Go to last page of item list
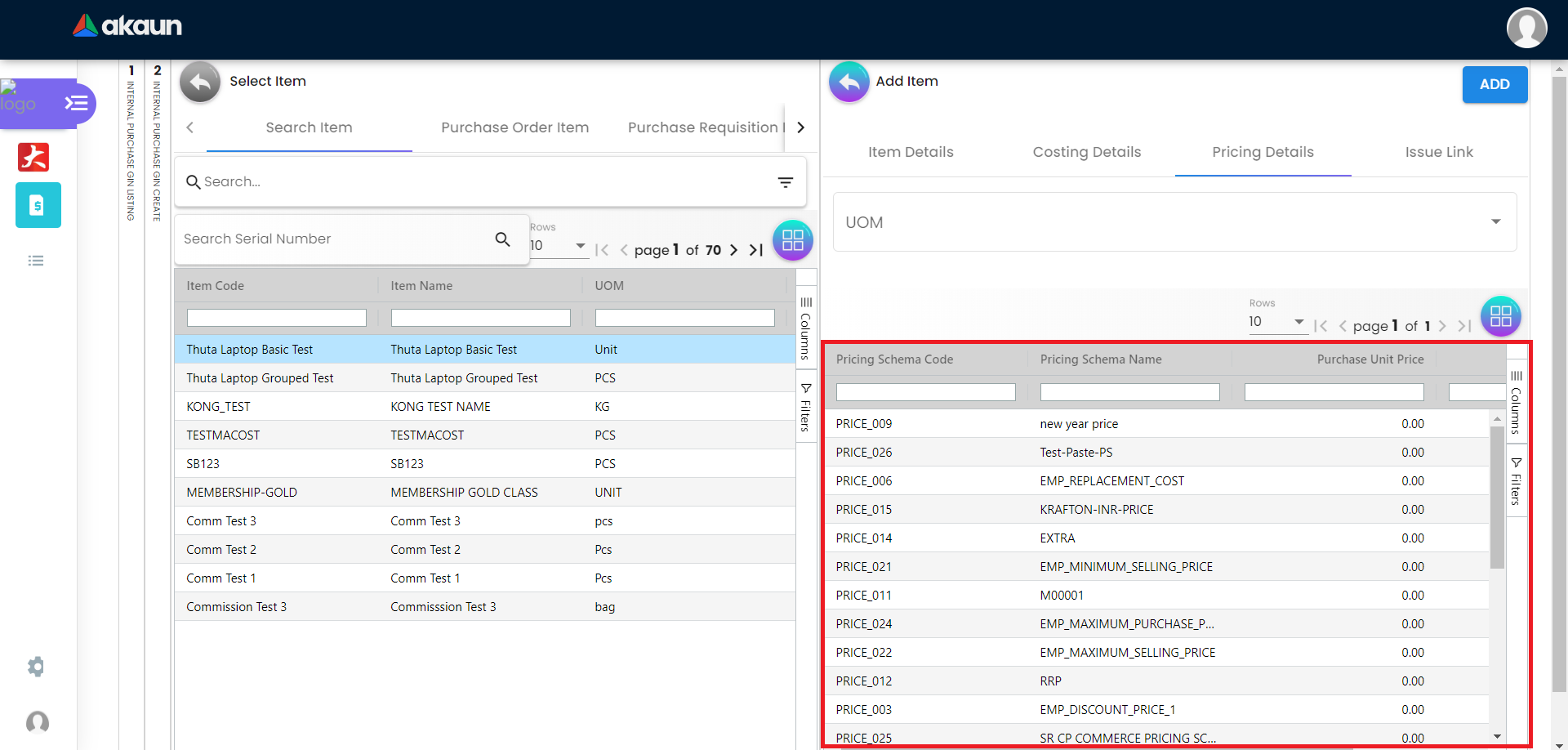 coord(756,250)
